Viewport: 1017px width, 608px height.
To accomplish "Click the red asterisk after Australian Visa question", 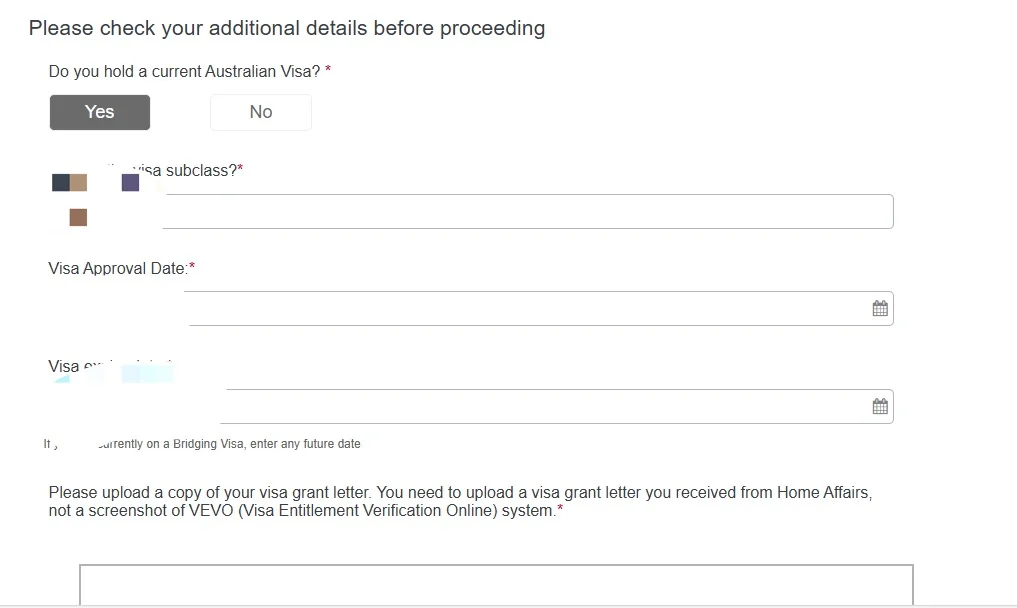I will point(328,69).
